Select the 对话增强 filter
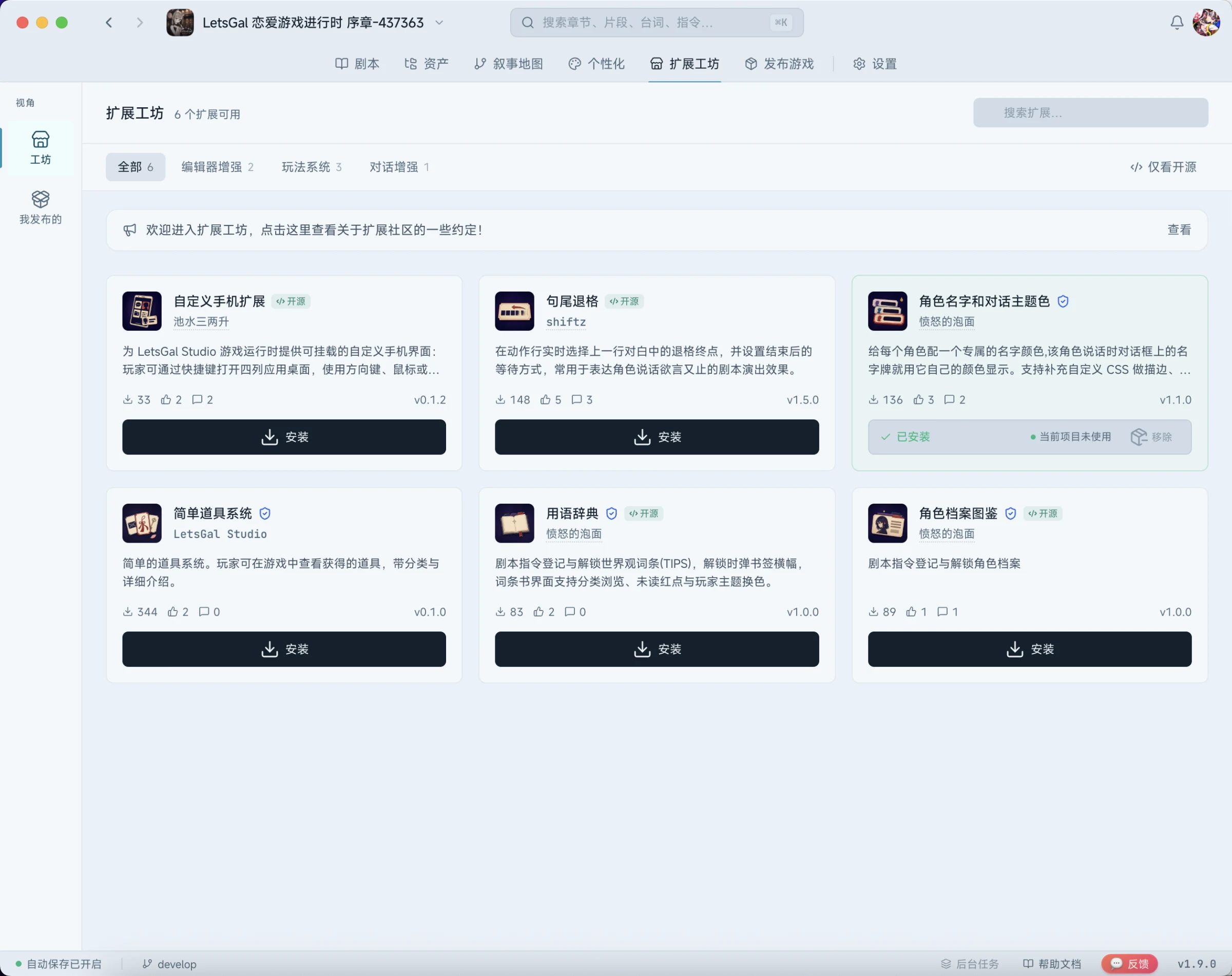The width and height of the screenshot is (1232, 976). (399, 167)
